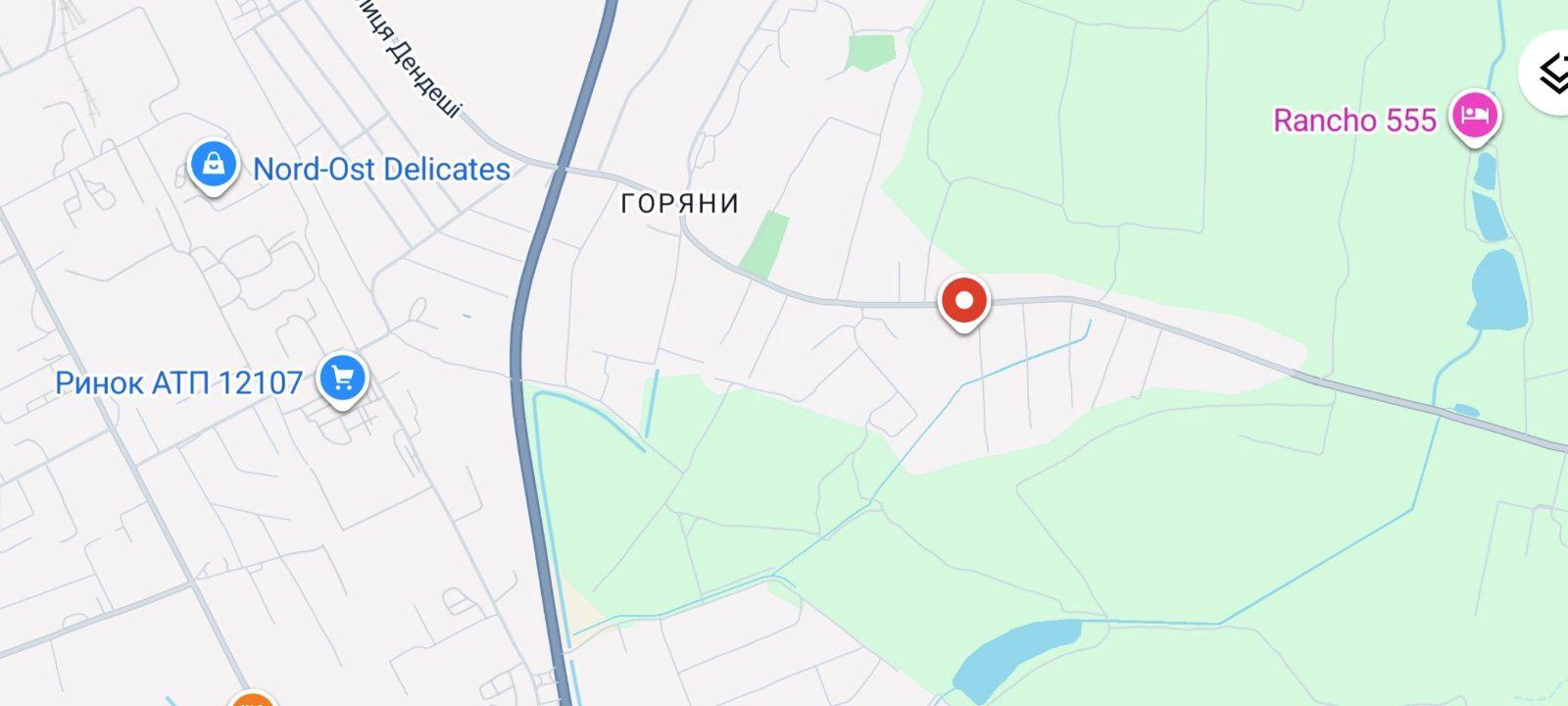
Task: Tap the tiny pond beside the eastern road
Action: [1467, 410]
